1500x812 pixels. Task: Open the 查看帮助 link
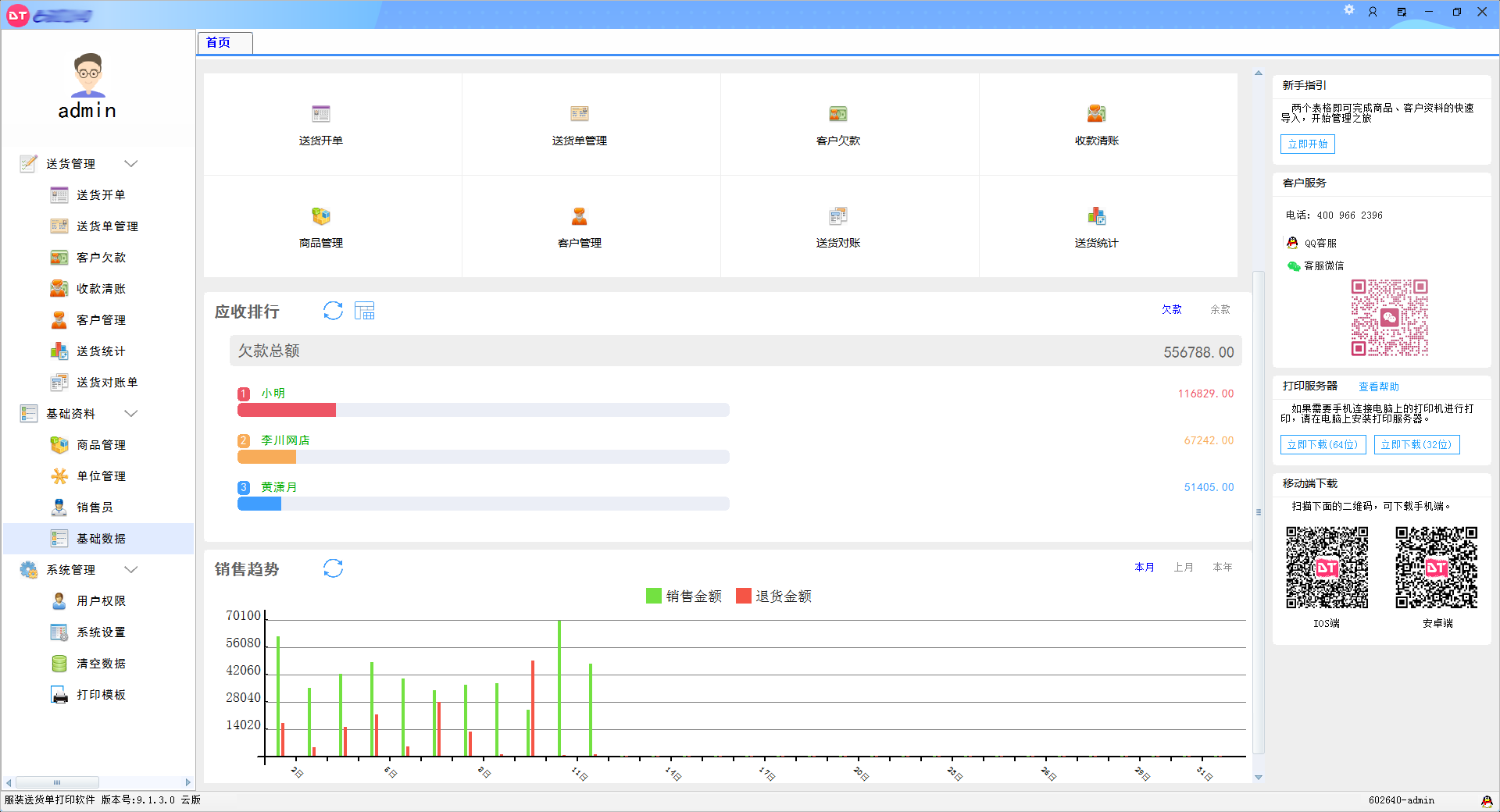pos(1379,387)
